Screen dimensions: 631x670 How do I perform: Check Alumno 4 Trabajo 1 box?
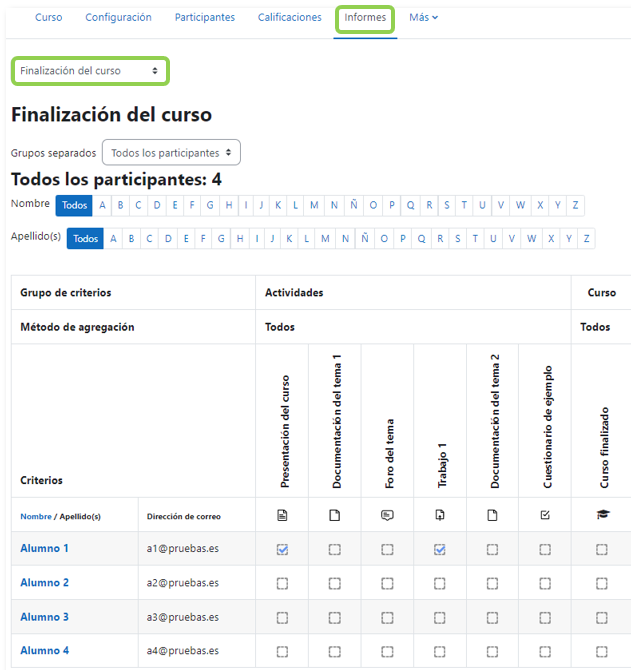(440, 651)
